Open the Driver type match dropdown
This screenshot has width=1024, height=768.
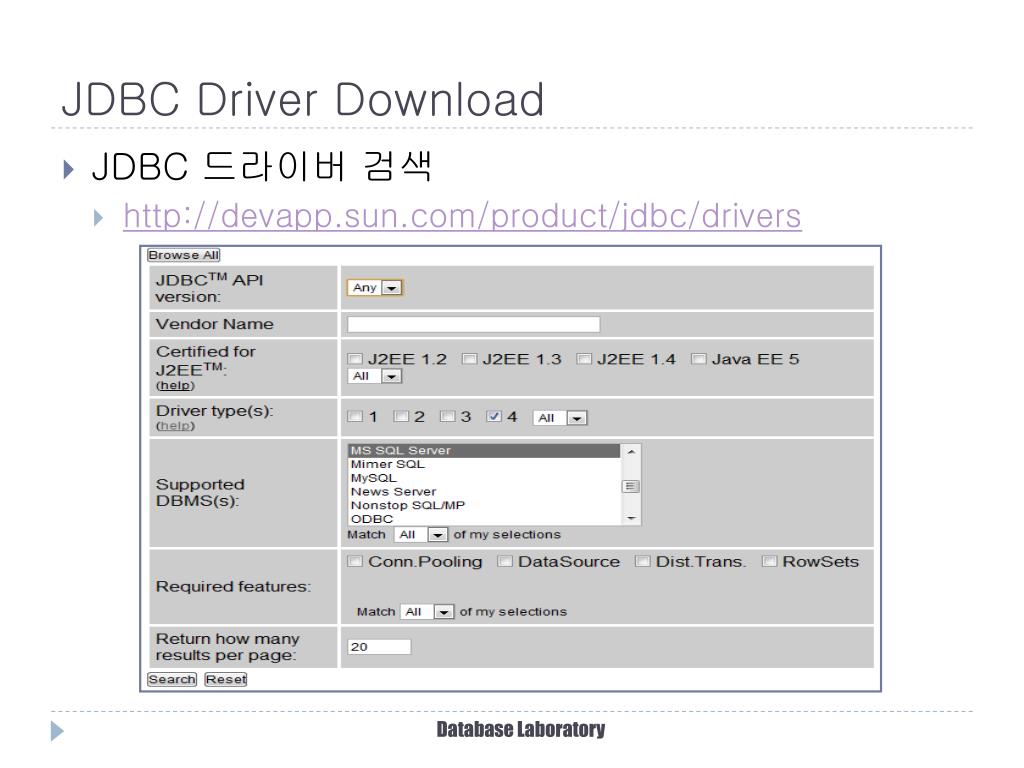(x=560, y=418)
